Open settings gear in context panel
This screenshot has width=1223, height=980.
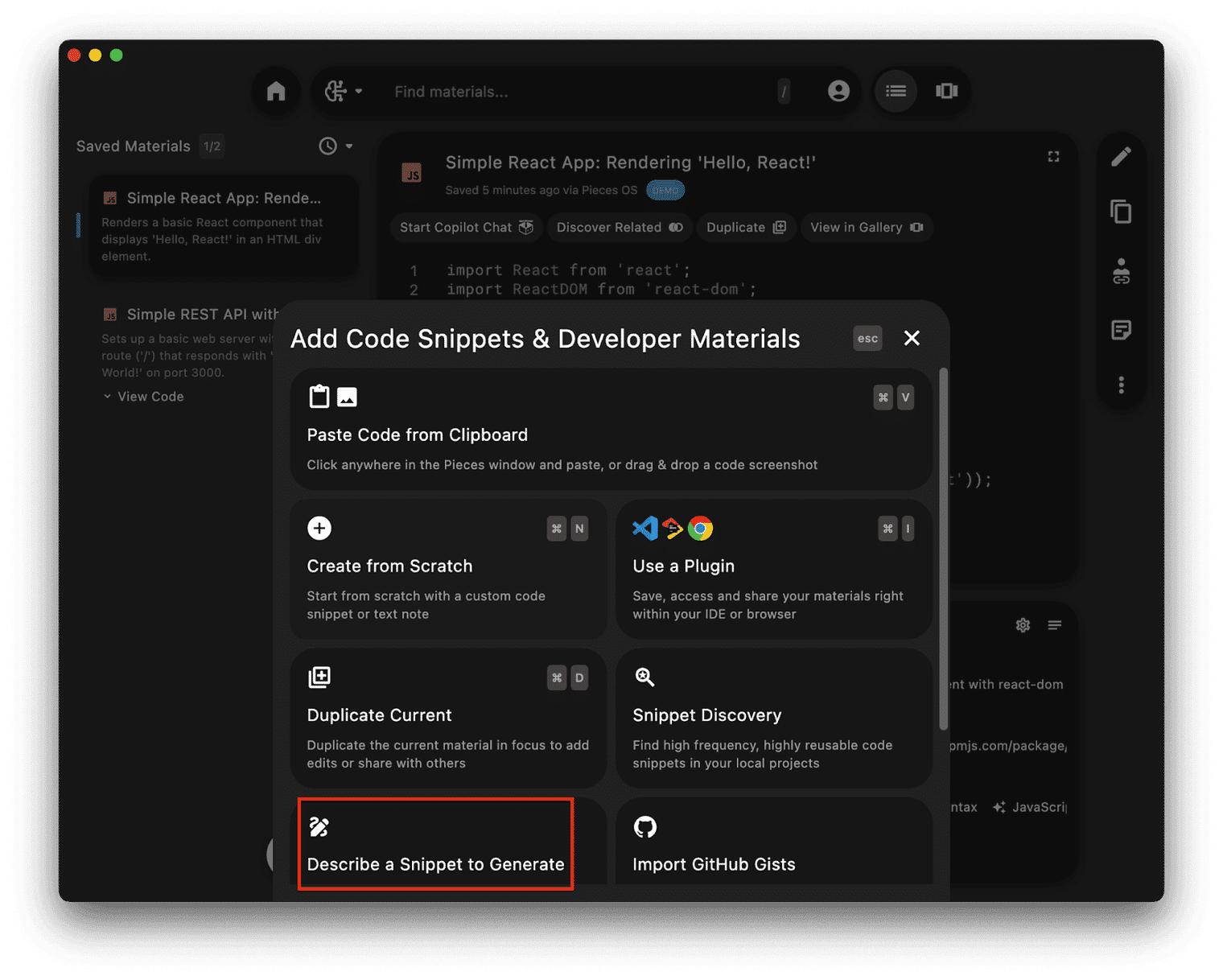pos(1023,625)
